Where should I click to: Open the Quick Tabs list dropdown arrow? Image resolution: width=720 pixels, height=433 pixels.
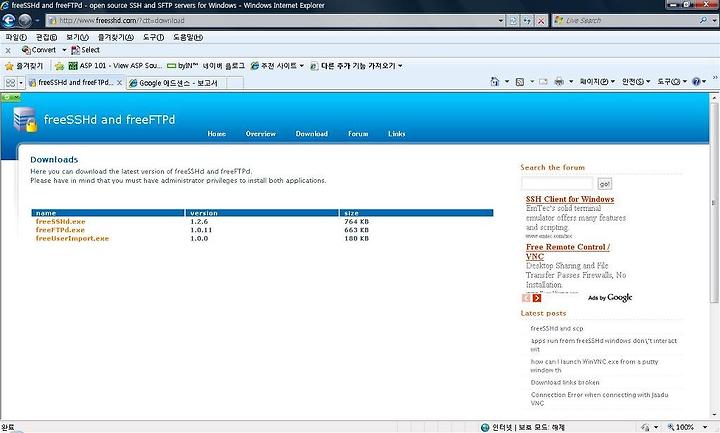21,83
